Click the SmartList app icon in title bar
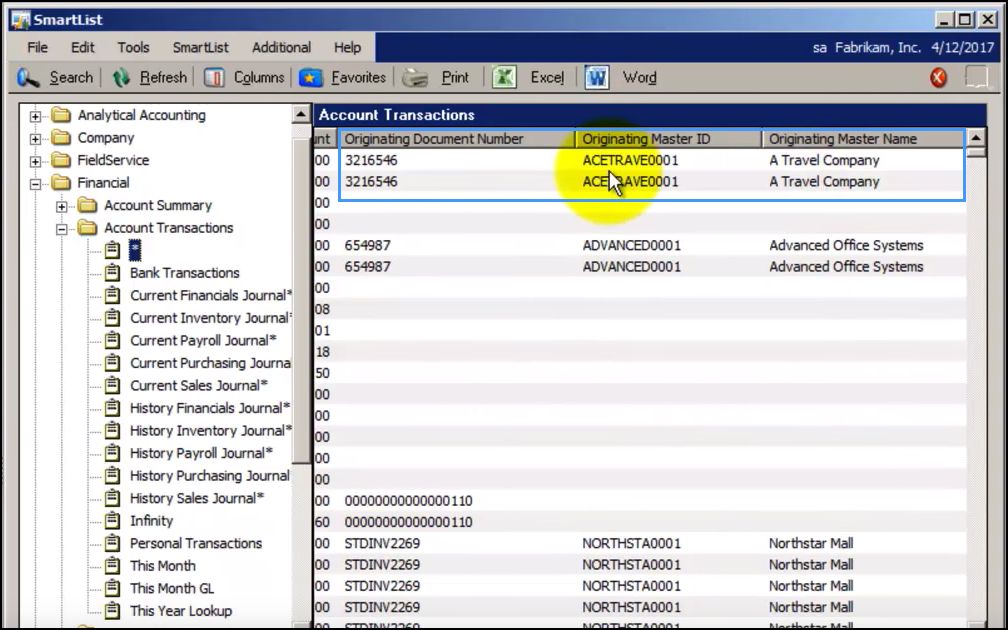1008x630 pixels. click(21, 20)
